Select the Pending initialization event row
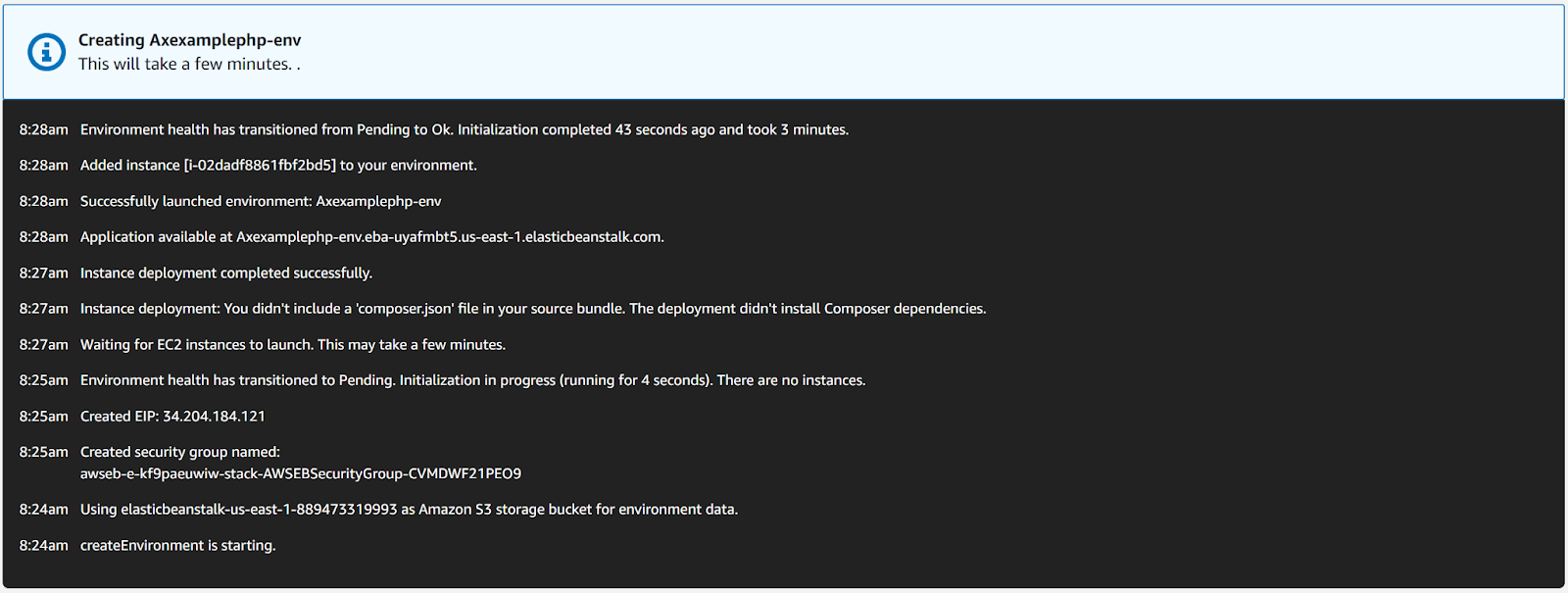 pyautogui.click(x=472, y=379)
